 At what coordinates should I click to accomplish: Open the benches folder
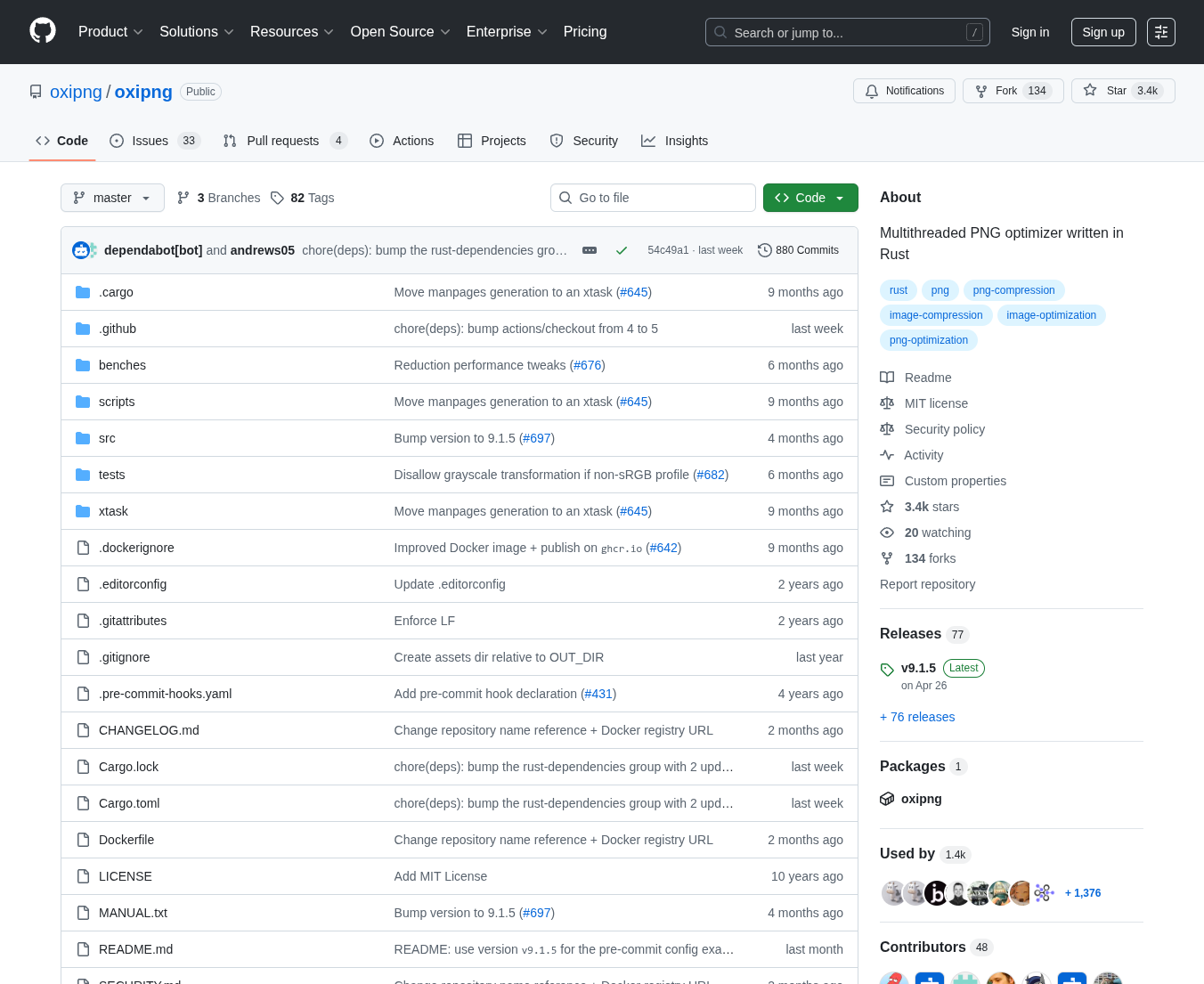click(x=122, y=365)
